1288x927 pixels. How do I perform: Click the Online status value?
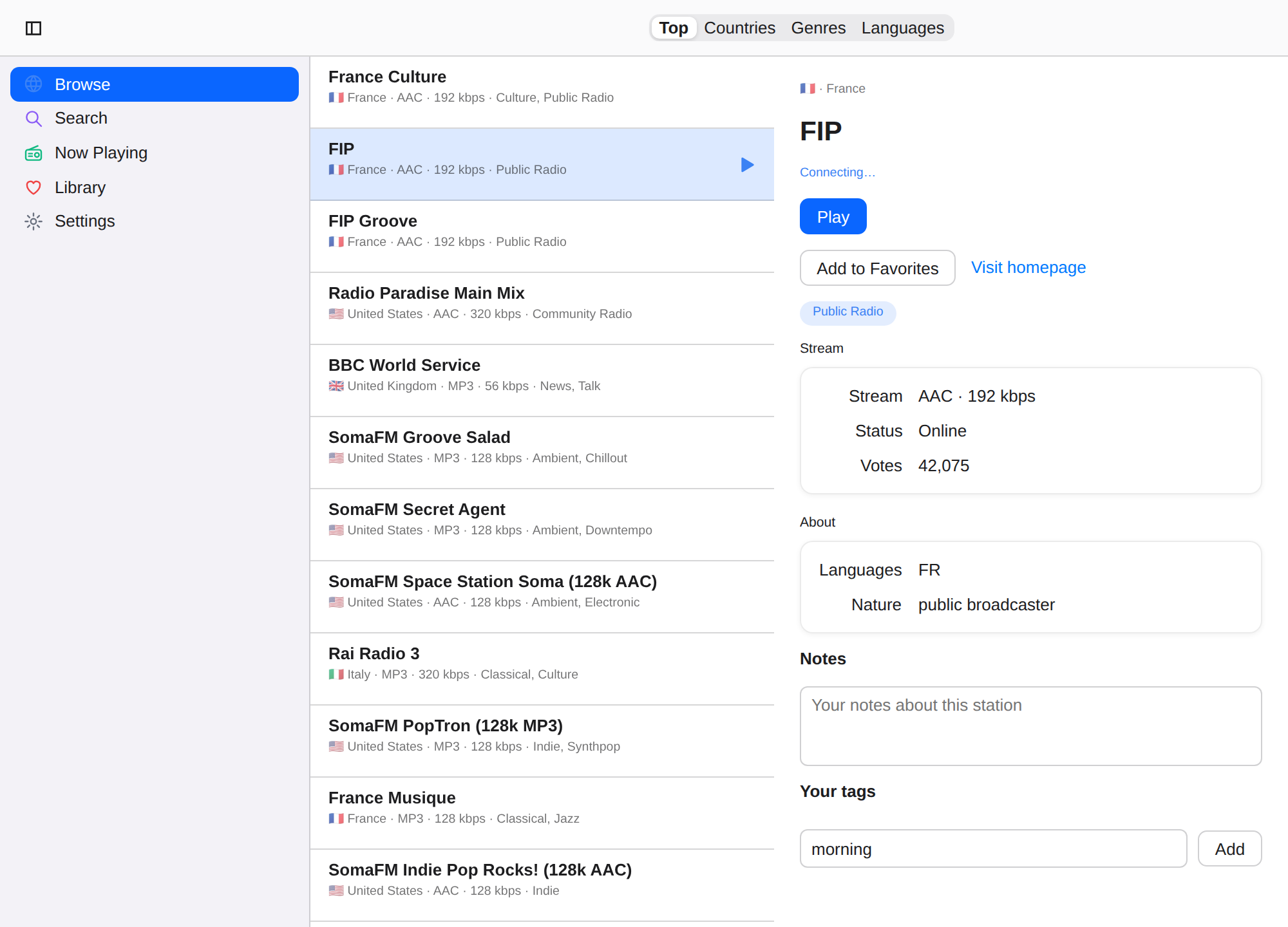[942, 431]
